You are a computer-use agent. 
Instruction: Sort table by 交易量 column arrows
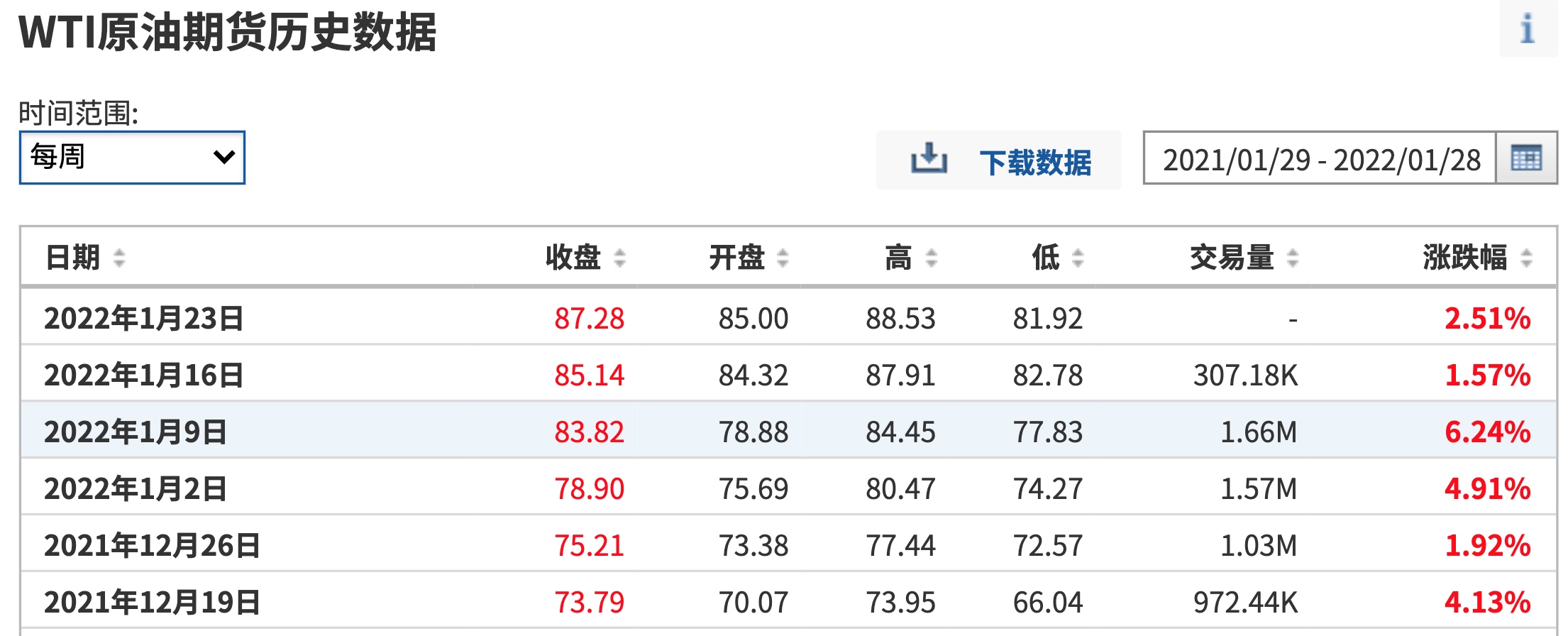(x=1293, y=258)
